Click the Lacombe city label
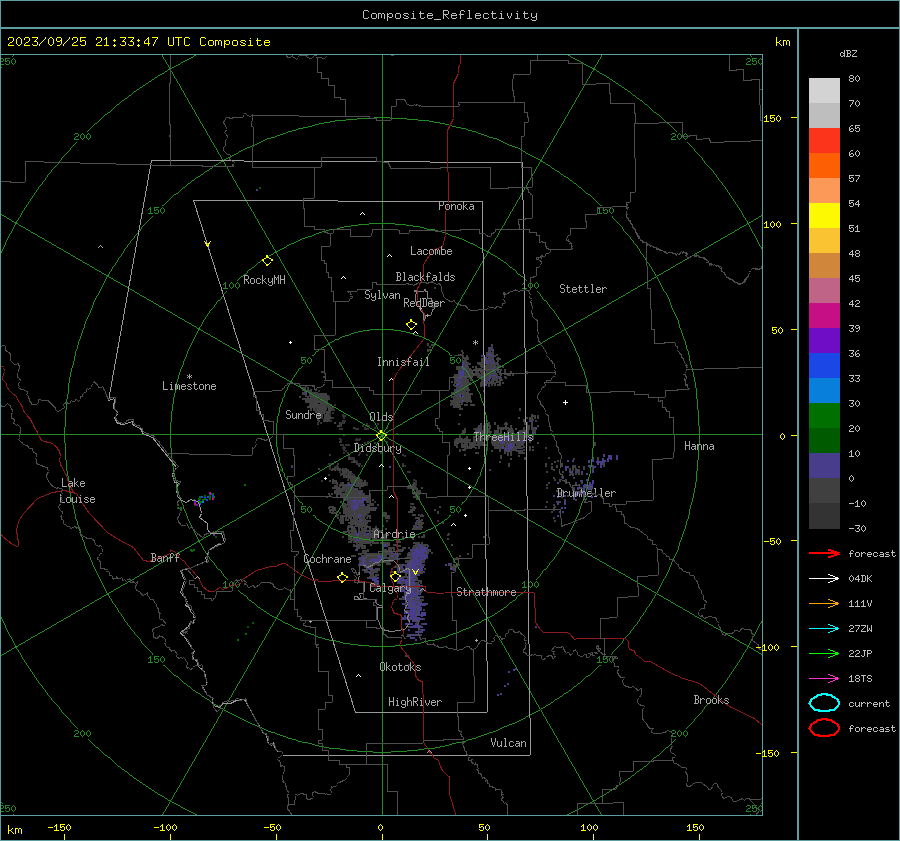Image resolution: width=900 pixels, height=841 pixels. click(x=431, y=251)
